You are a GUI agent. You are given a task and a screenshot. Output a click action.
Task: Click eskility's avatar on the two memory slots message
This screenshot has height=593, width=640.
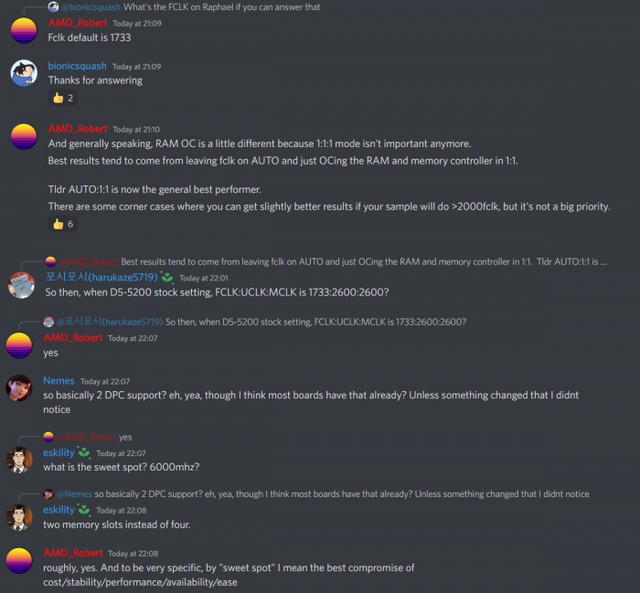[x=19, y=517]
